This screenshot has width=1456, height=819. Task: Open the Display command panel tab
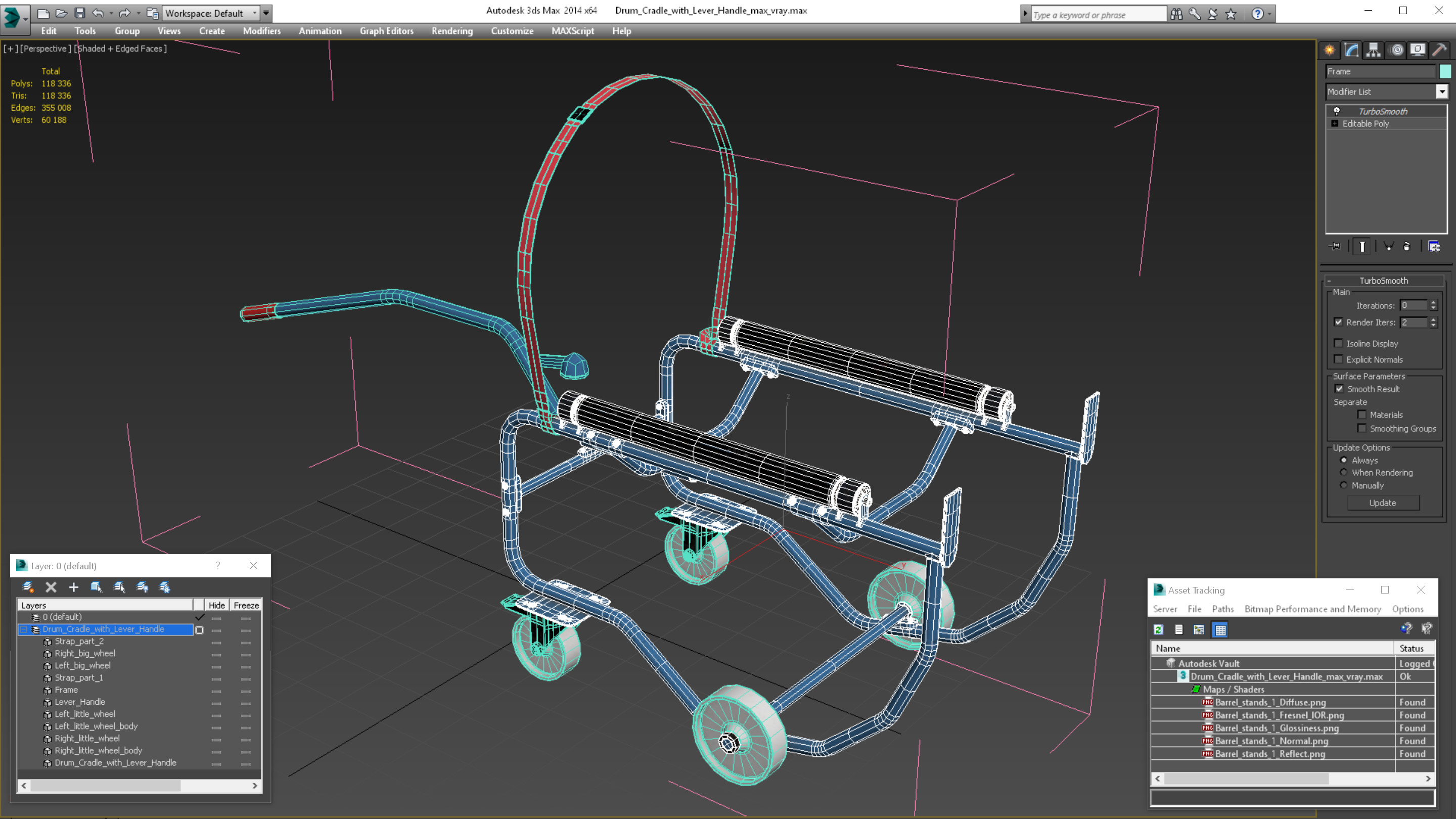[x=1418, y=51]
